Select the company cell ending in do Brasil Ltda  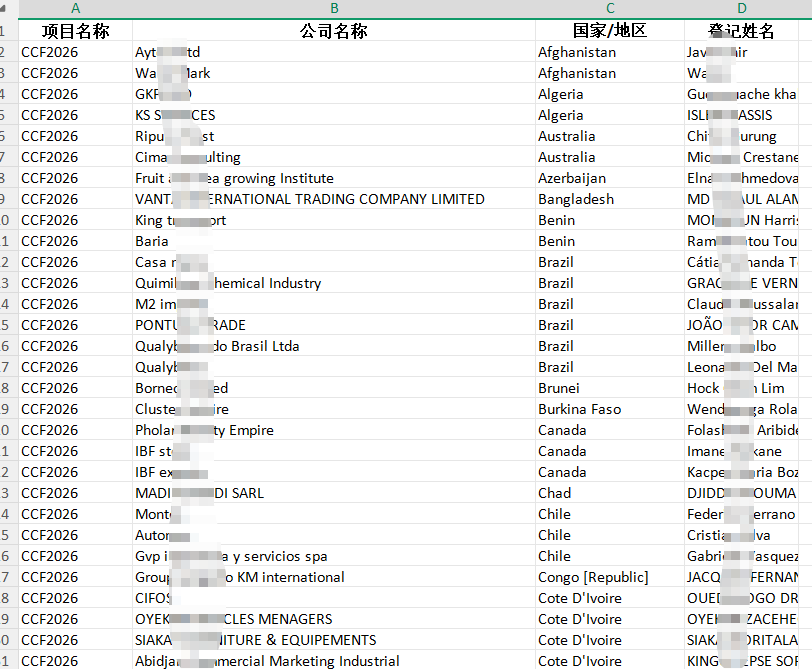point(333,346)
